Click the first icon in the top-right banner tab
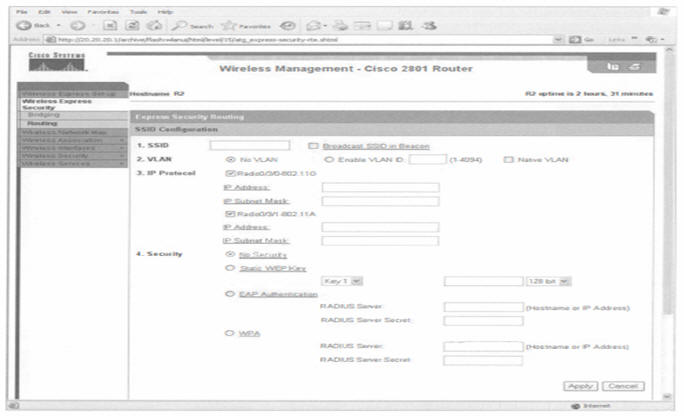Screen dimensions: 684x416 coord(613,67)
